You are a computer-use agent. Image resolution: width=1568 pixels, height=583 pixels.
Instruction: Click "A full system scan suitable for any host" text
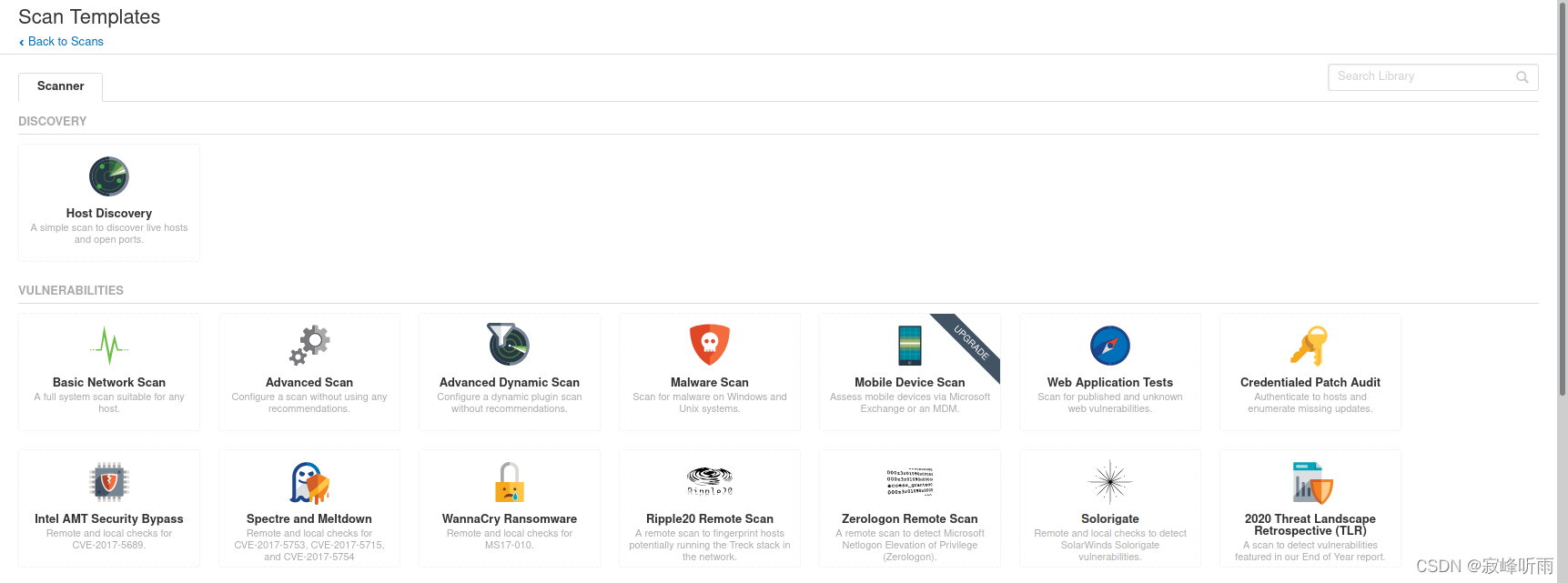coord(109,403)
